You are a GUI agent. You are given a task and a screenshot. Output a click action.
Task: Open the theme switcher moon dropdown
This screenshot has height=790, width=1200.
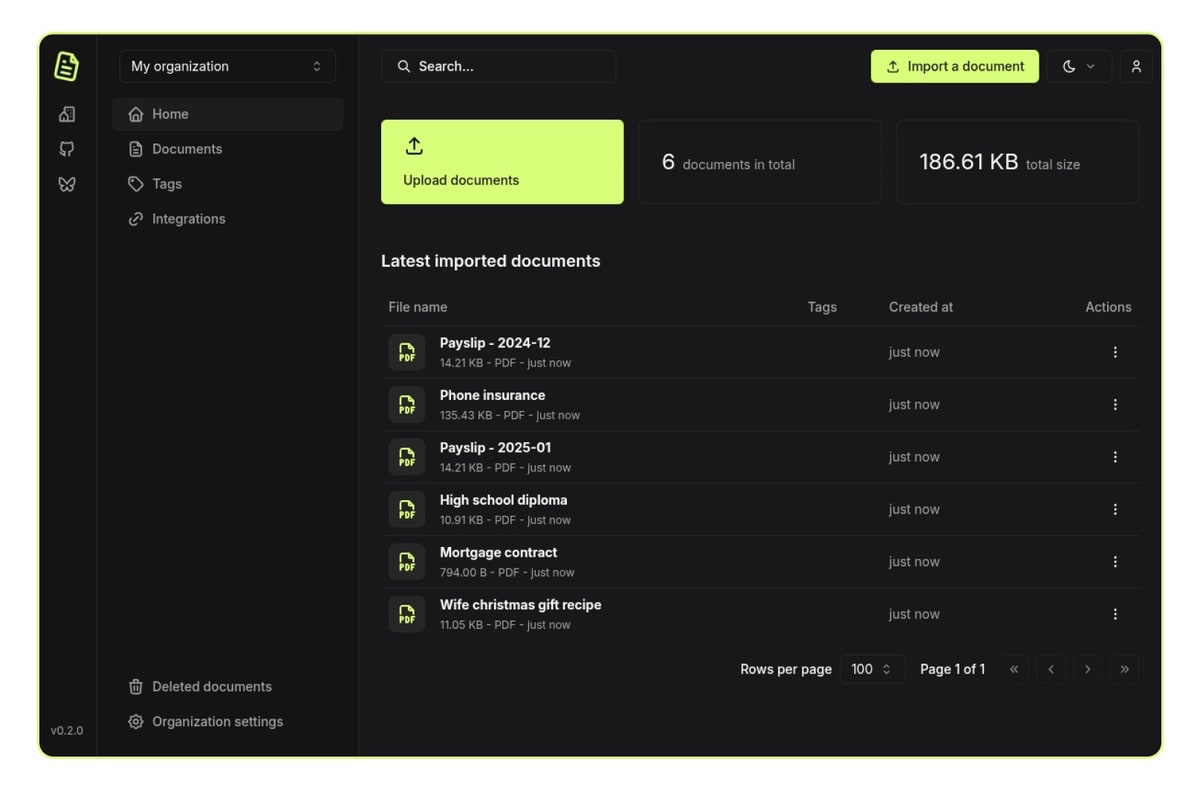[x=1078, y=67]
